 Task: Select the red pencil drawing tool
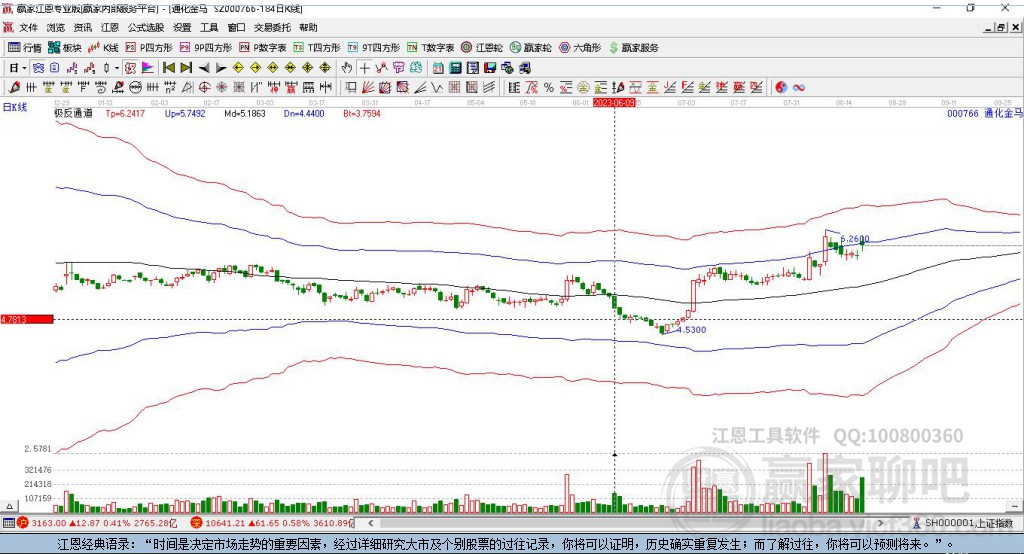tap(14, 88)
